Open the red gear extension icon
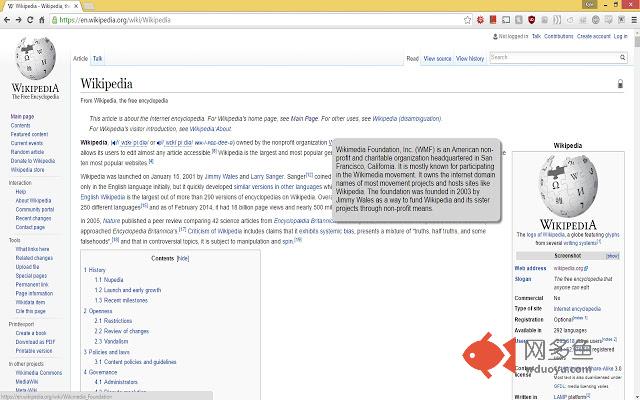This screenshot has width=640, height=400. [x=480, y=20]
